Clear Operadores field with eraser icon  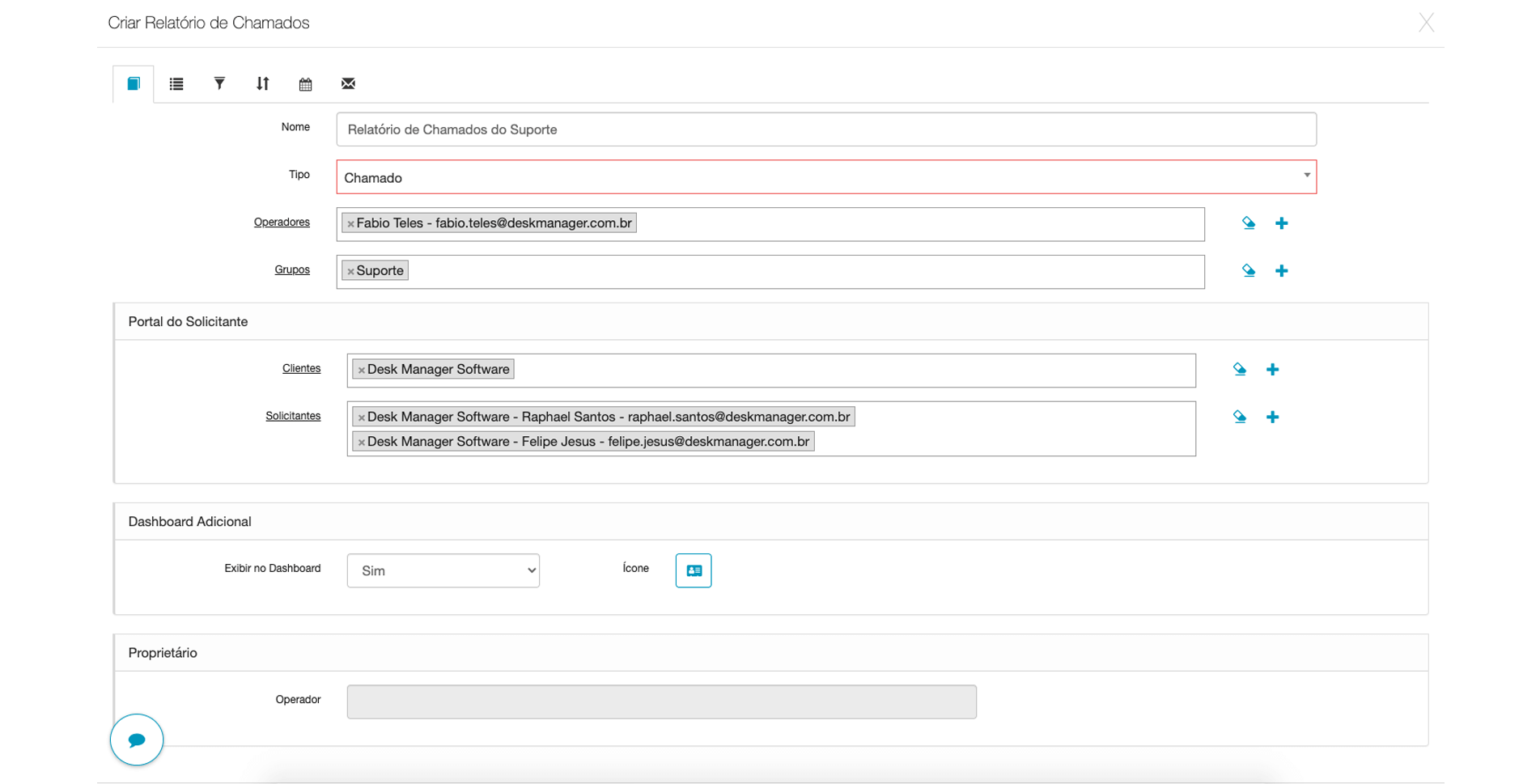1249,223
